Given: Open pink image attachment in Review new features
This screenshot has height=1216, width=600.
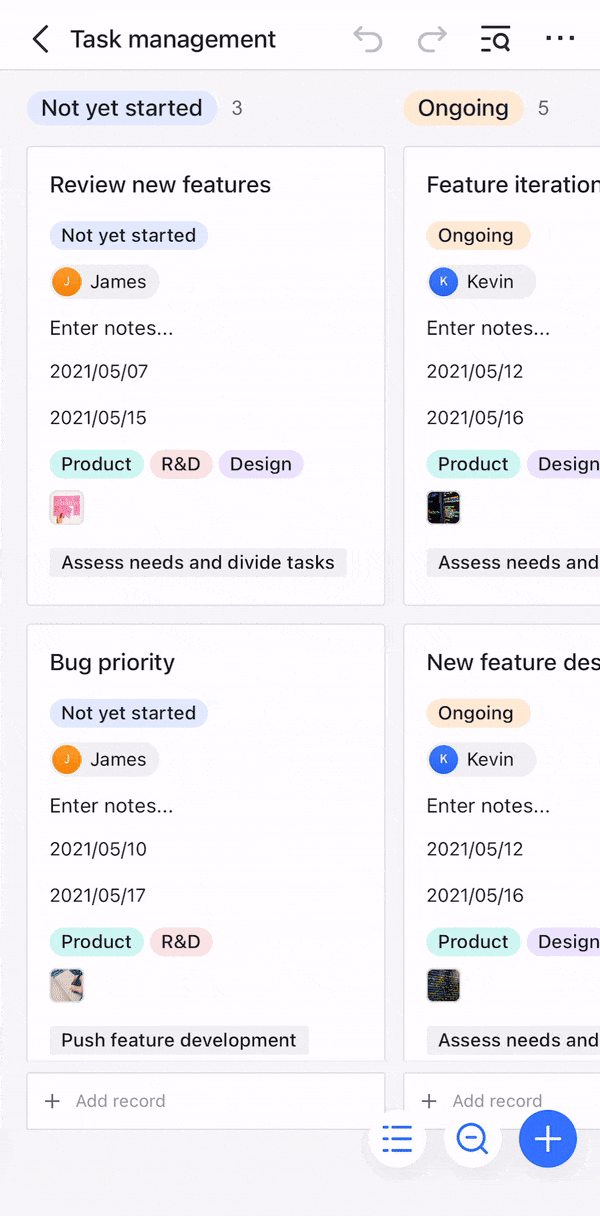Looking at the screenshot, I should coord(67,508).
